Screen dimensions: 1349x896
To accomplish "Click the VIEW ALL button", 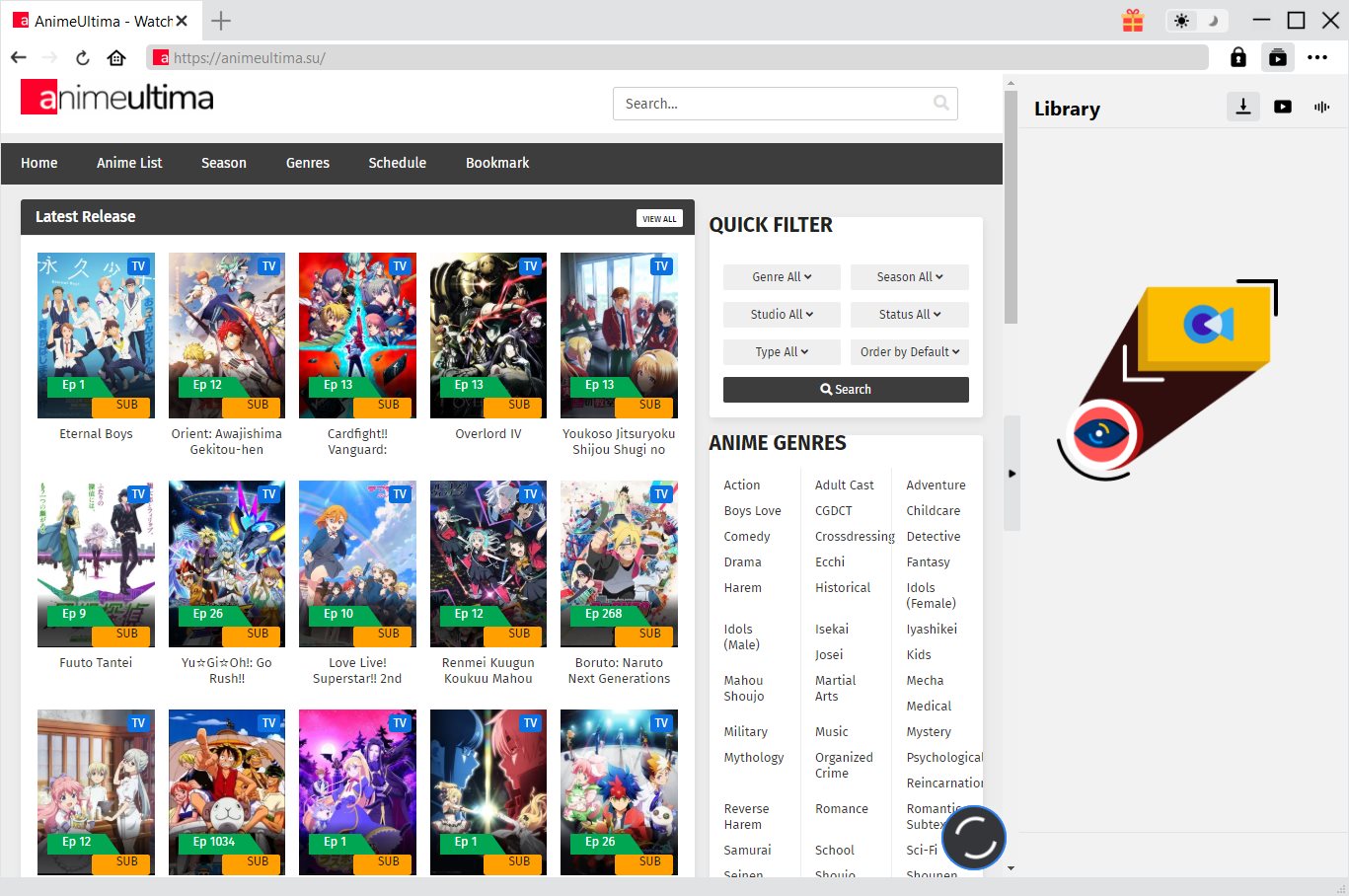I will tap(659, 219).
